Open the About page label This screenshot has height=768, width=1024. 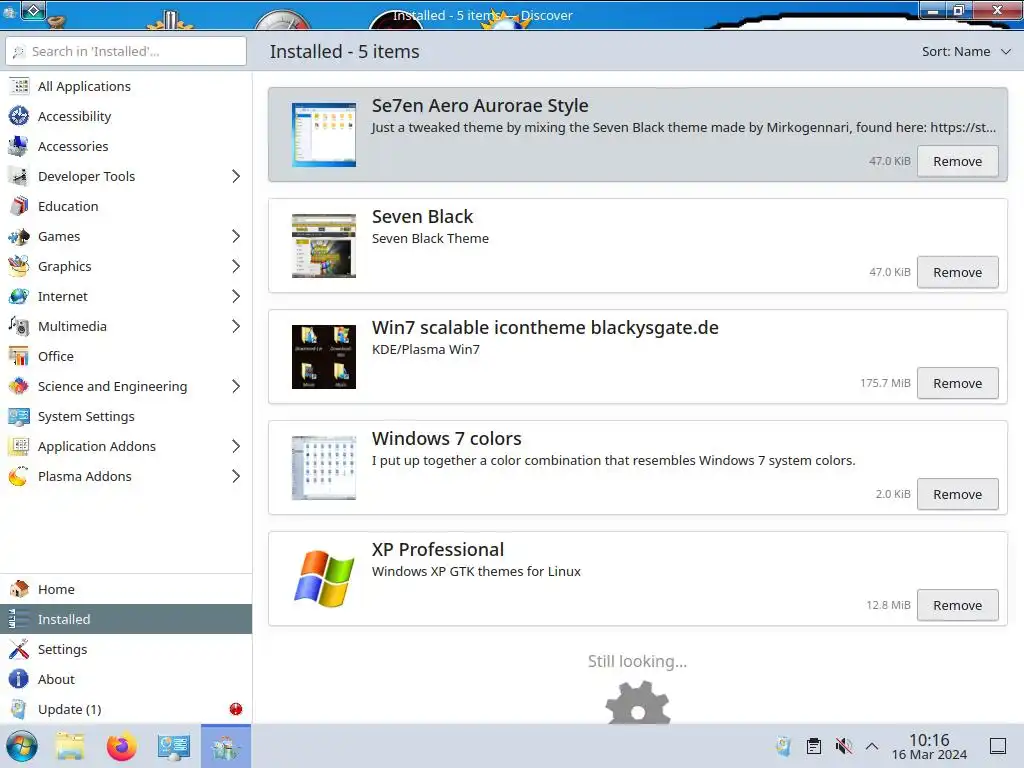click(x=56, y=679)
